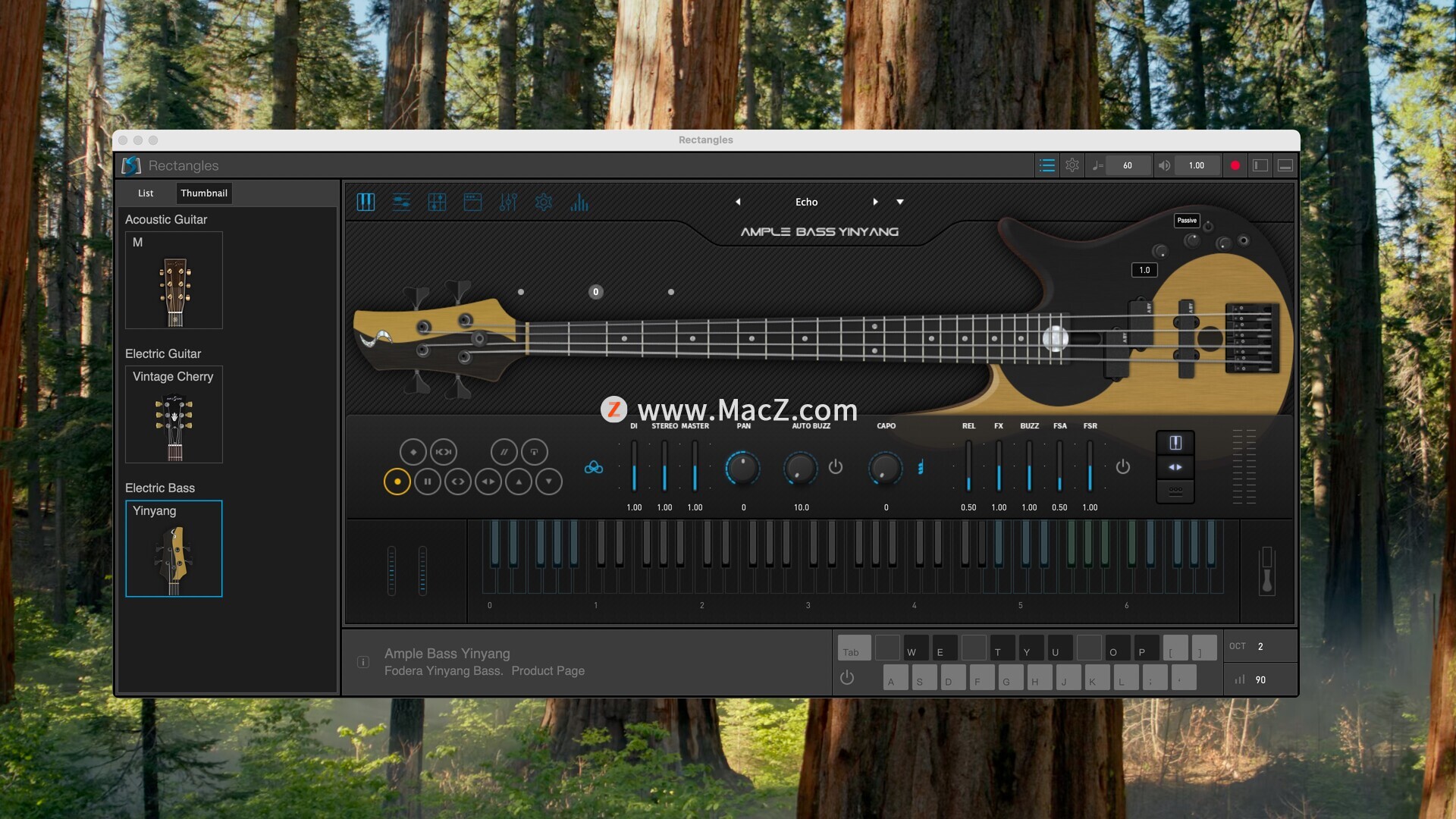Open the strummer panel icon with horizontal sliders
This screenshot has height=819, width=1456.
pyautogui.click(x=401, y=202)
